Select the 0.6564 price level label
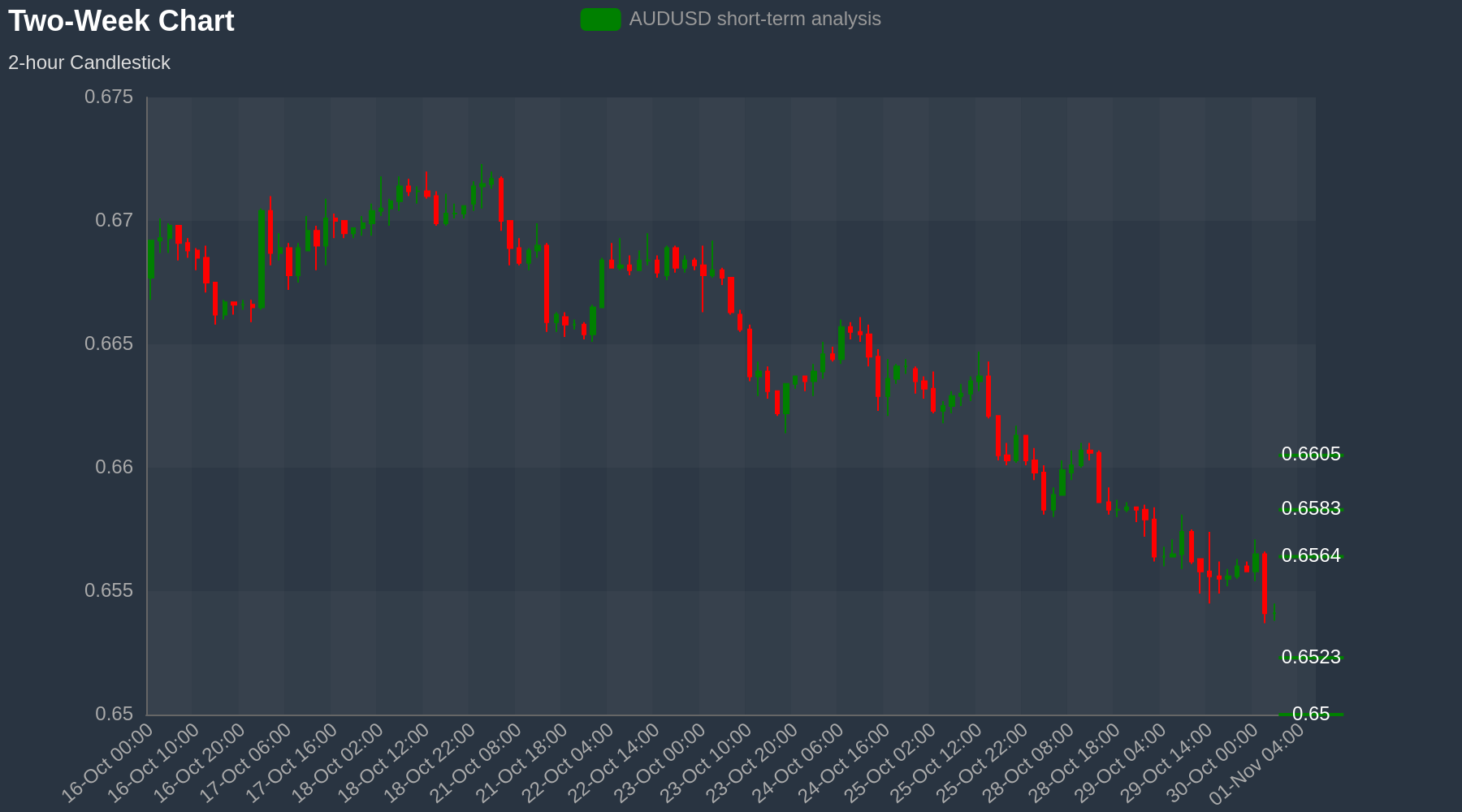The image size is (1462, 812). (x=1311, y=555)
